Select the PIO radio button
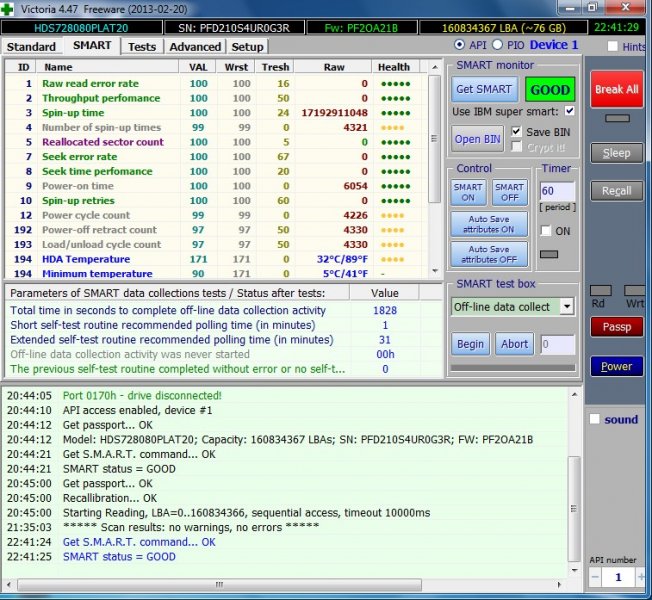 click(497, 45)
